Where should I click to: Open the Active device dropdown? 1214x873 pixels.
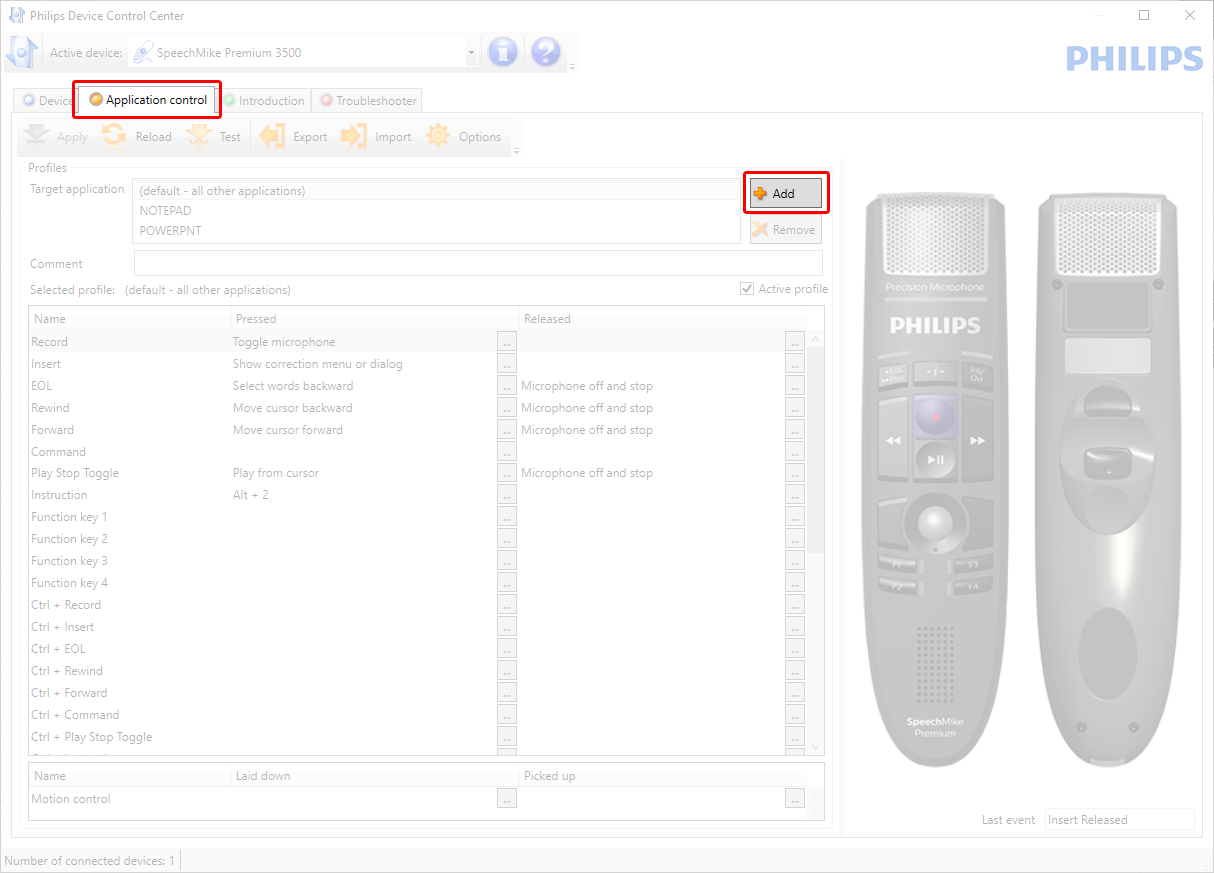coord(471,52)
